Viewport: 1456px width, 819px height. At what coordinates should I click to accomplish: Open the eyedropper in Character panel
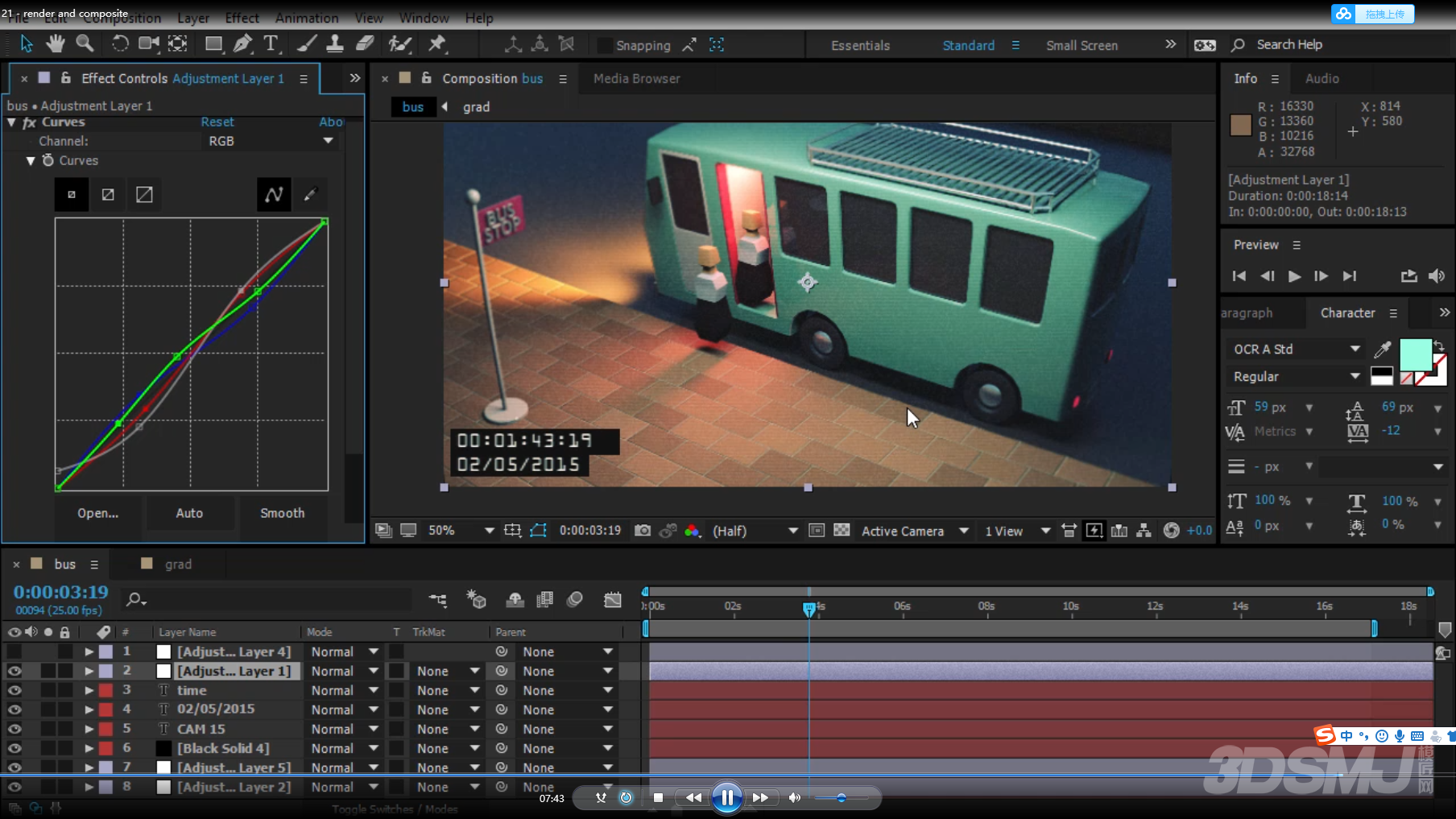pos(1383,349)
